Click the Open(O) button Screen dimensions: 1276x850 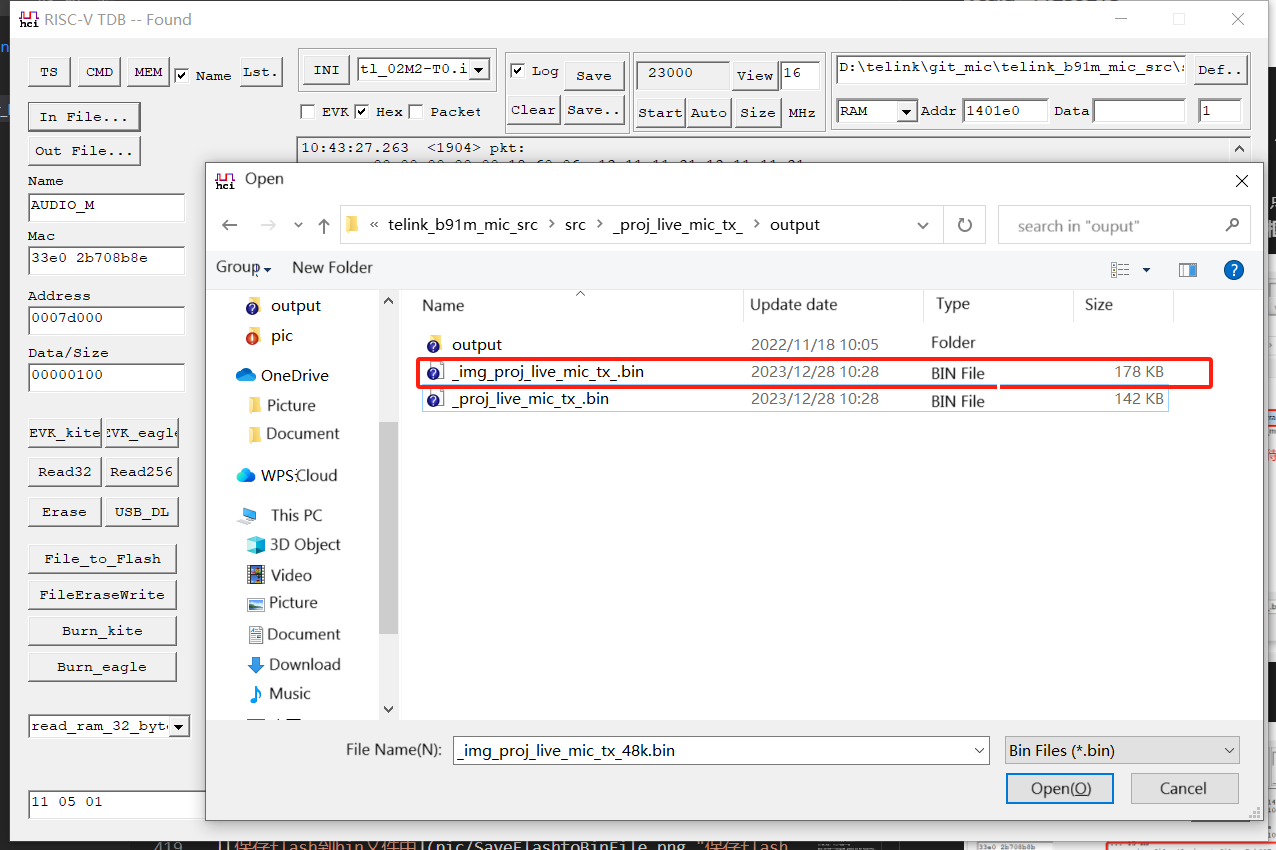pos(1059,788)
